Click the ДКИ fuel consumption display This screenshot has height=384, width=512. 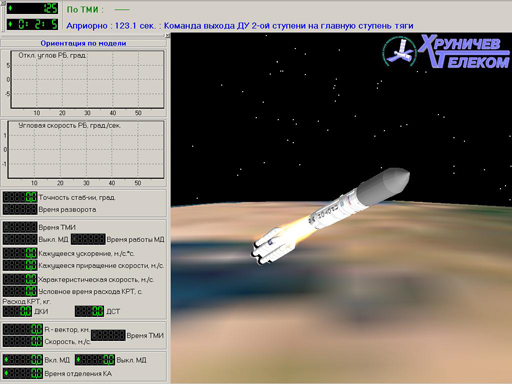(x=17, y=311)
